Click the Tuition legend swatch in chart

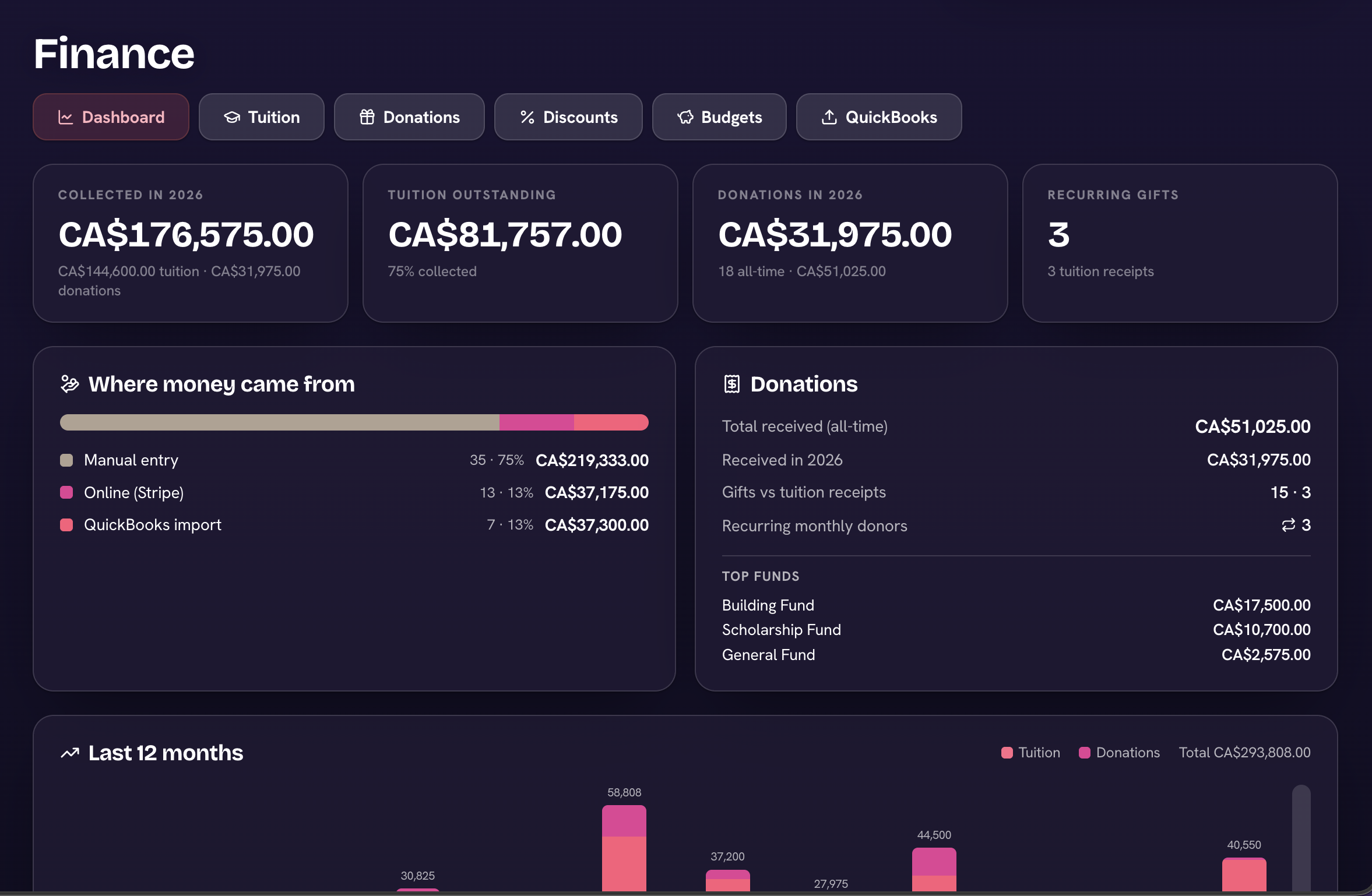[1007, 753]
